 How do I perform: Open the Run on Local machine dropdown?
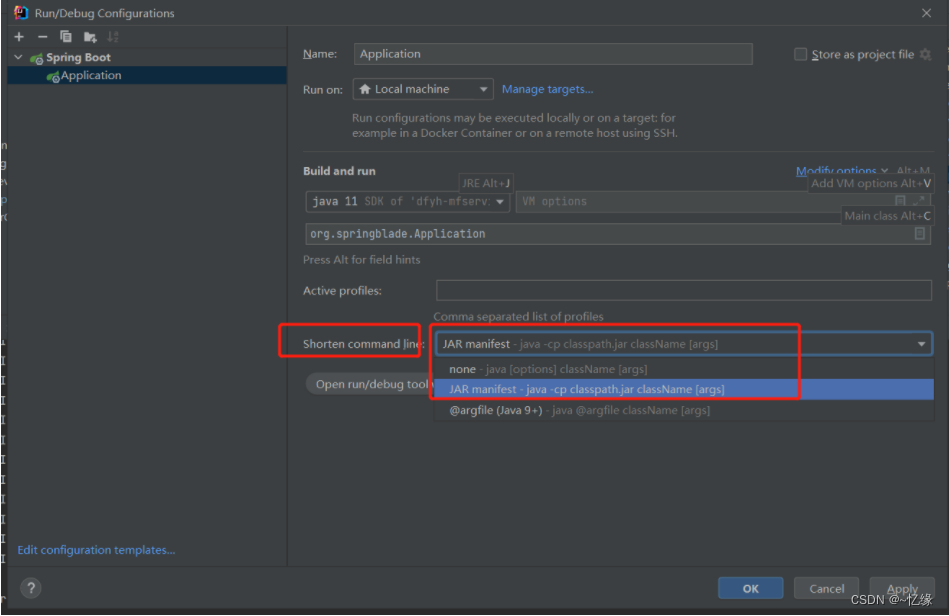[423, 90]
